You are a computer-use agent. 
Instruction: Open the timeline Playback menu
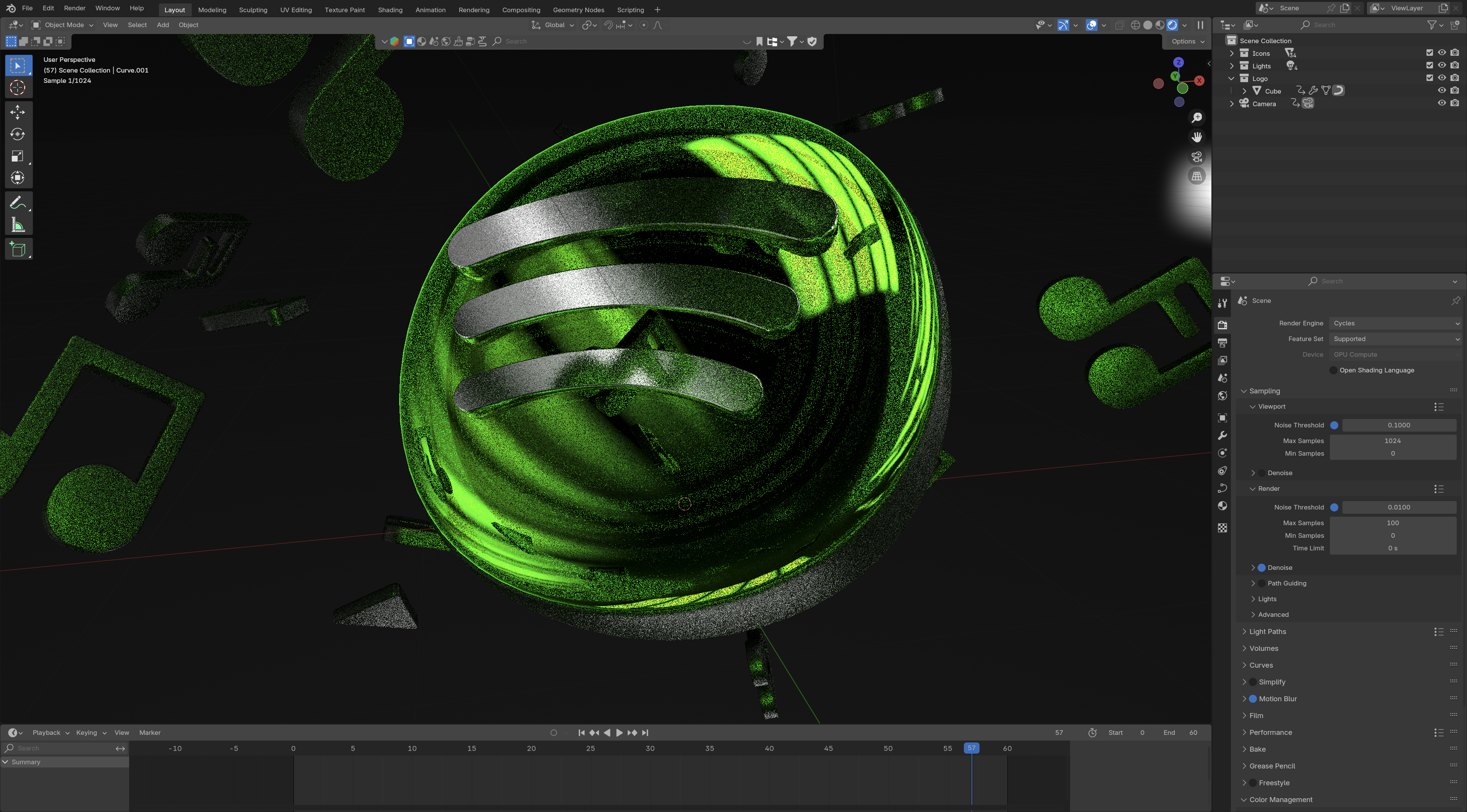(51, 733)
